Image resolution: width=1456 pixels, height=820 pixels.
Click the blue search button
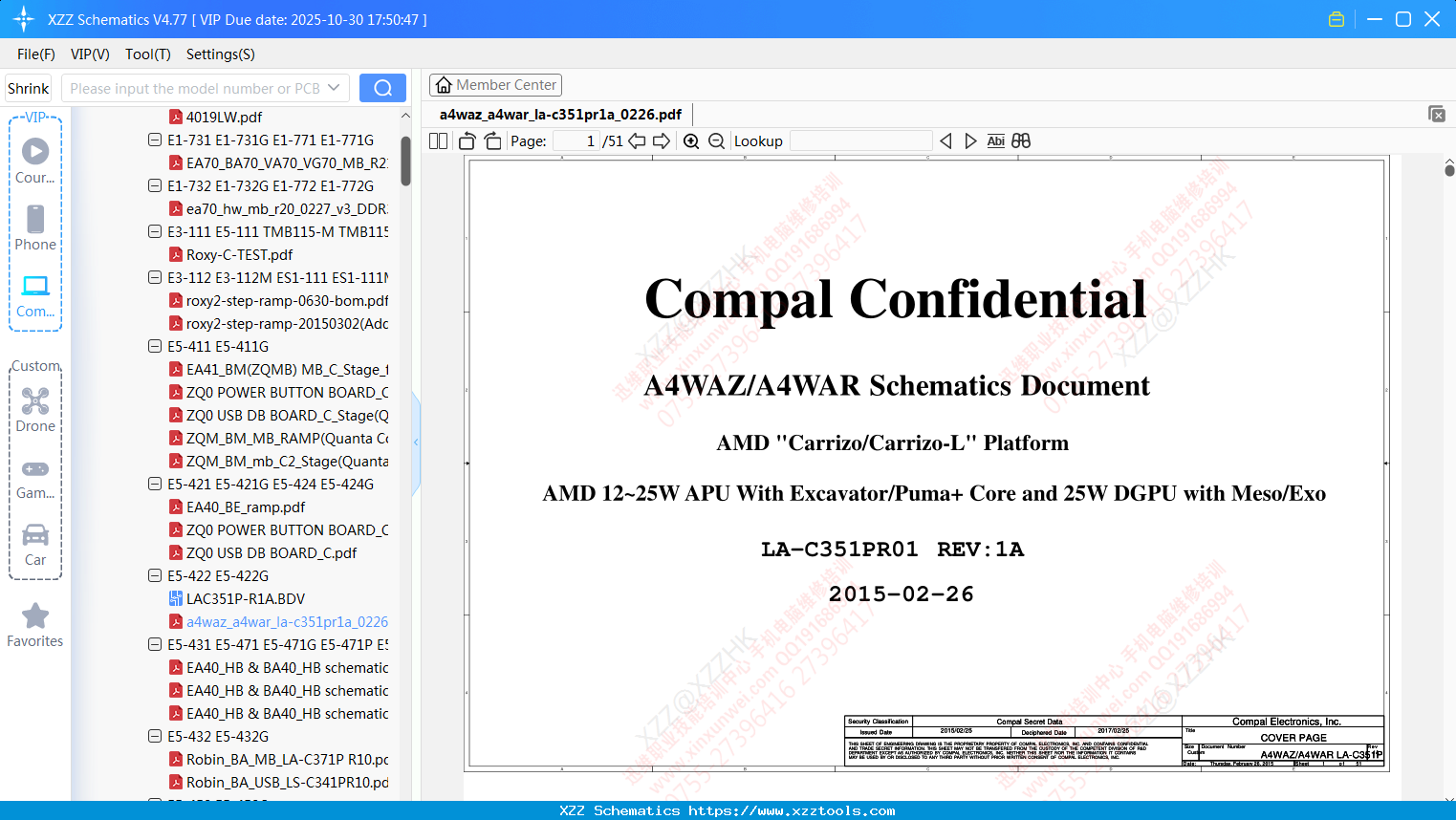[382, 88]
